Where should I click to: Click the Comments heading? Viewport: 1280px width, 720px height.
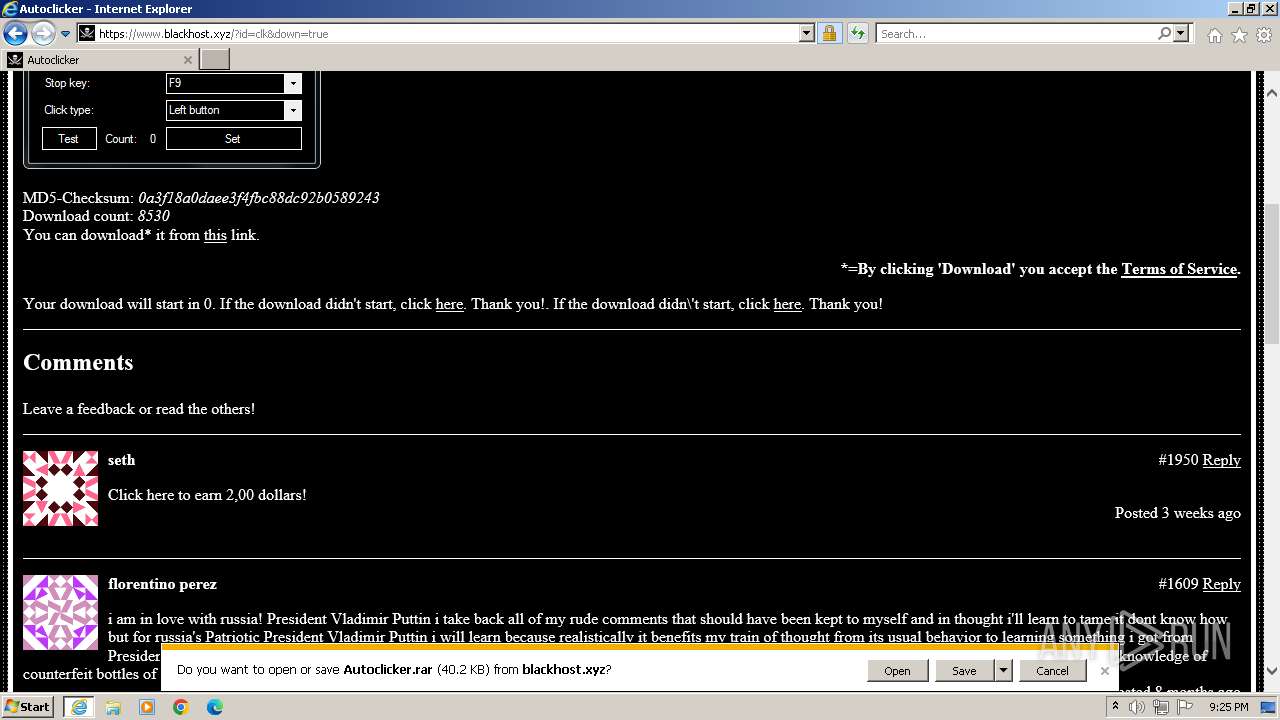tap(78, 362)
